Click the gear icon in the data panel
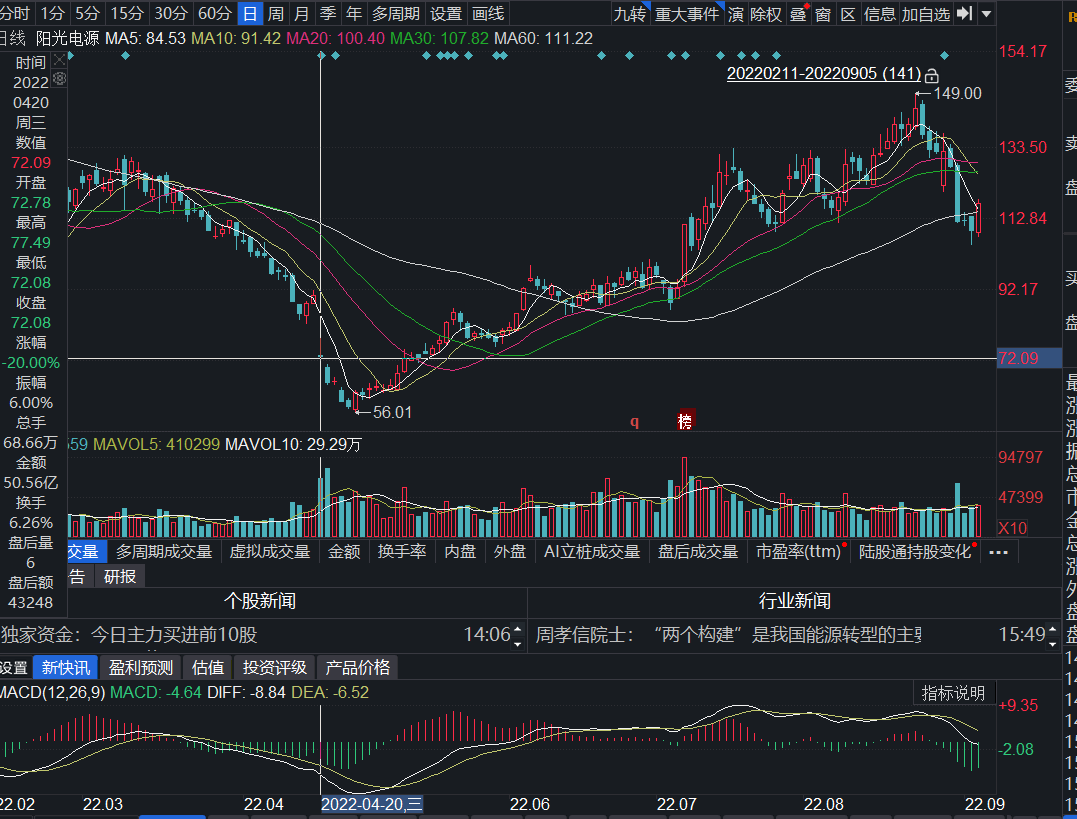Screen dimensions: 1077x819 point(59,77)
